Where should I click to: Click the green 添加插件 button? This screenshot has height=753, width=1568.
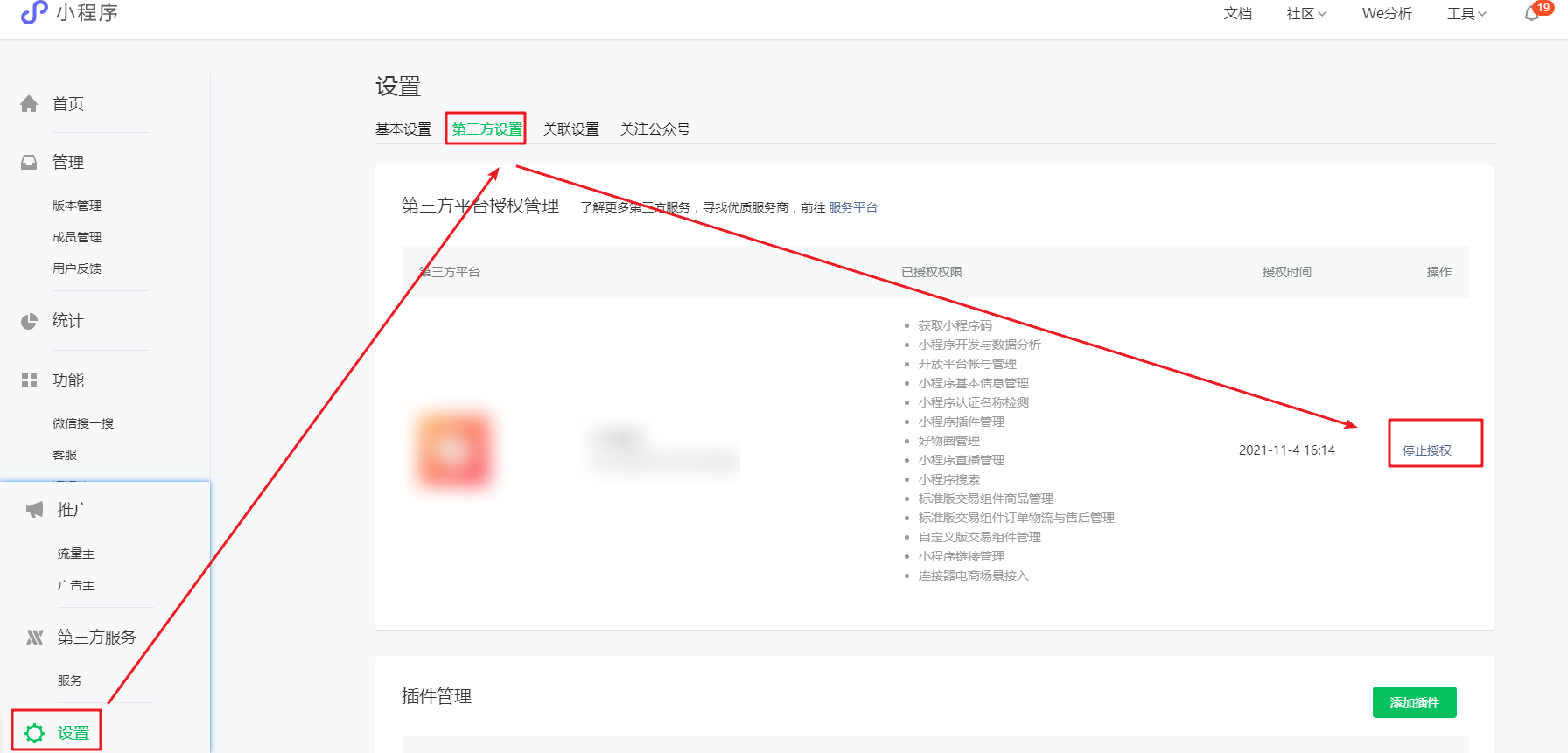coord(1414,702)
